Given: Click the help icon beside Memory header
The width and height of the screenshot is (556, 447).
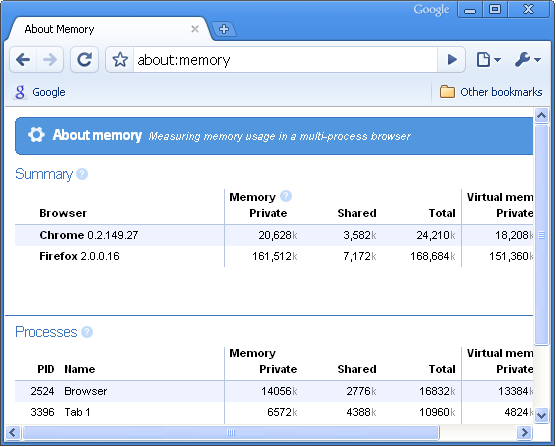Looking at the screenshot, I should tap(286, 196).
